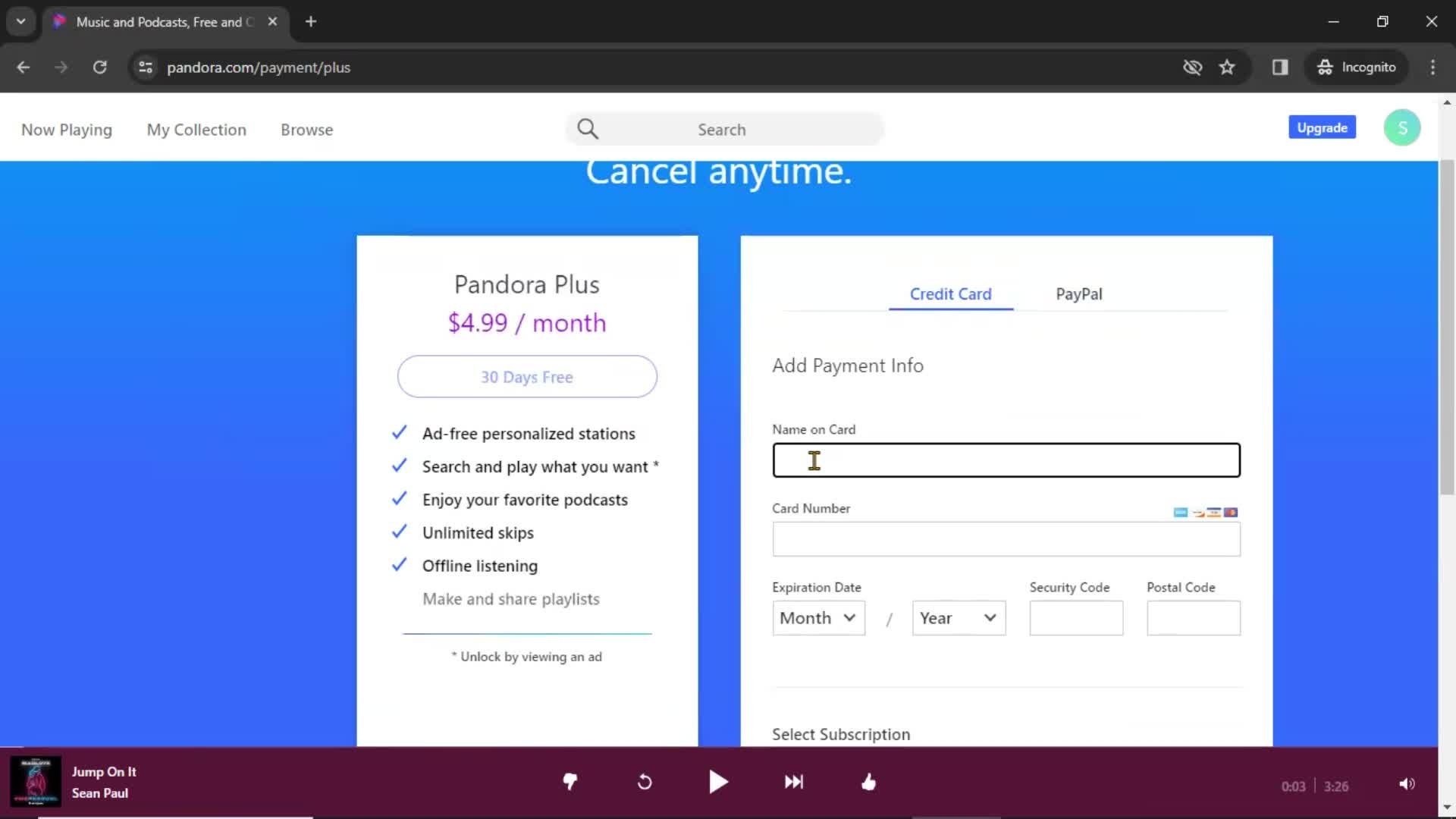Click the Name on Card input field
This screenshot has width=1456, height=819.
tap(1006, 459)
